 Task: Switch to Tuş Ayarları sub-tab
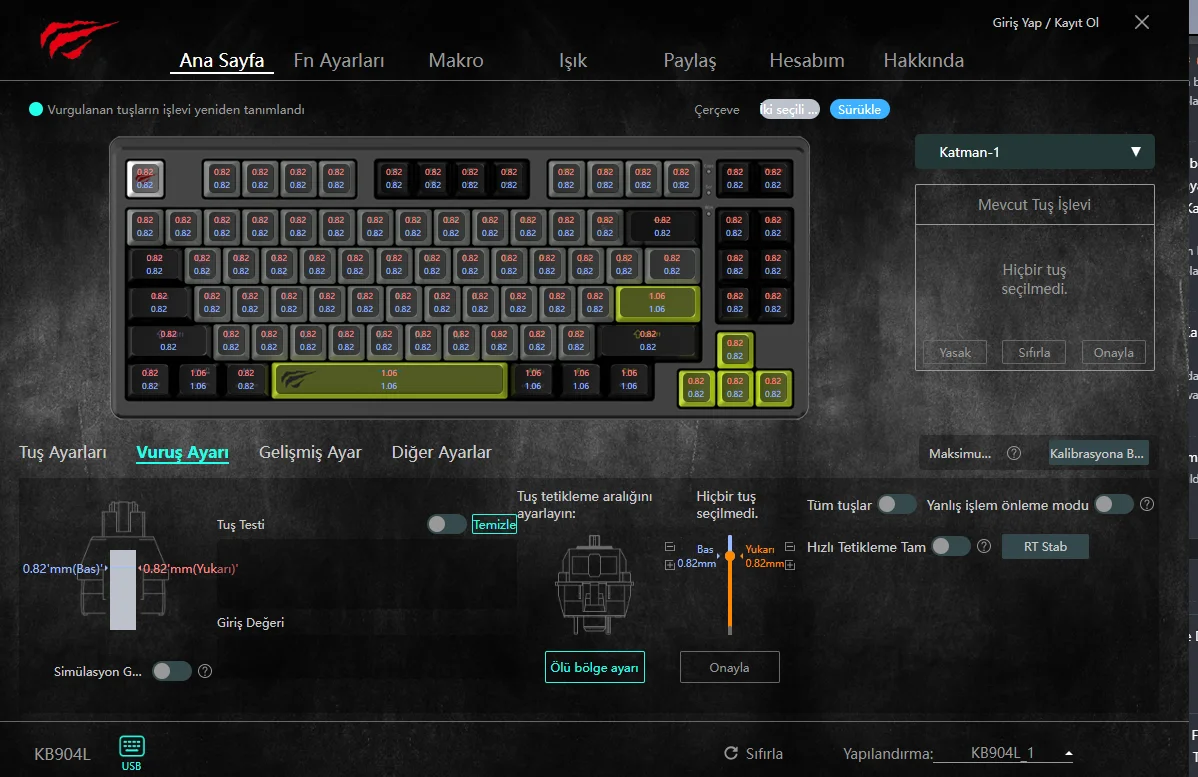pyautogui.click(x=63, y=452)
